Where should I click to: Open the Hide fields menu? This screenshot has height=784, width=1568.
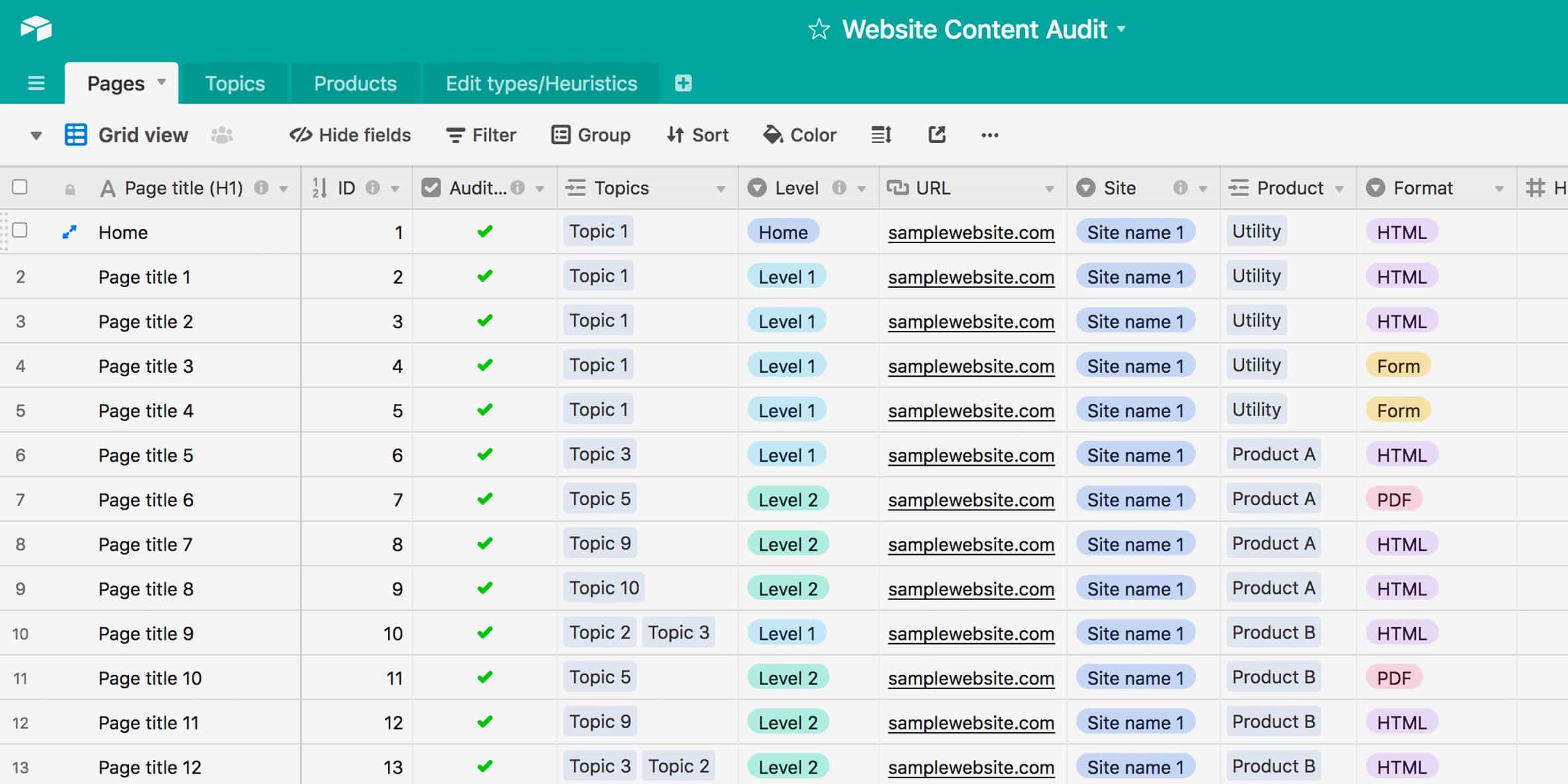(350, 135)
